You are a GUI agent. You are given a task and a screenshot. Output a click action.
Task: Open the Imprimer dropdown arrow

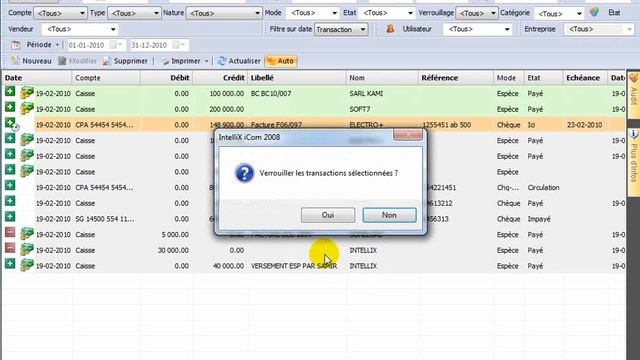(x=207, y=61)
